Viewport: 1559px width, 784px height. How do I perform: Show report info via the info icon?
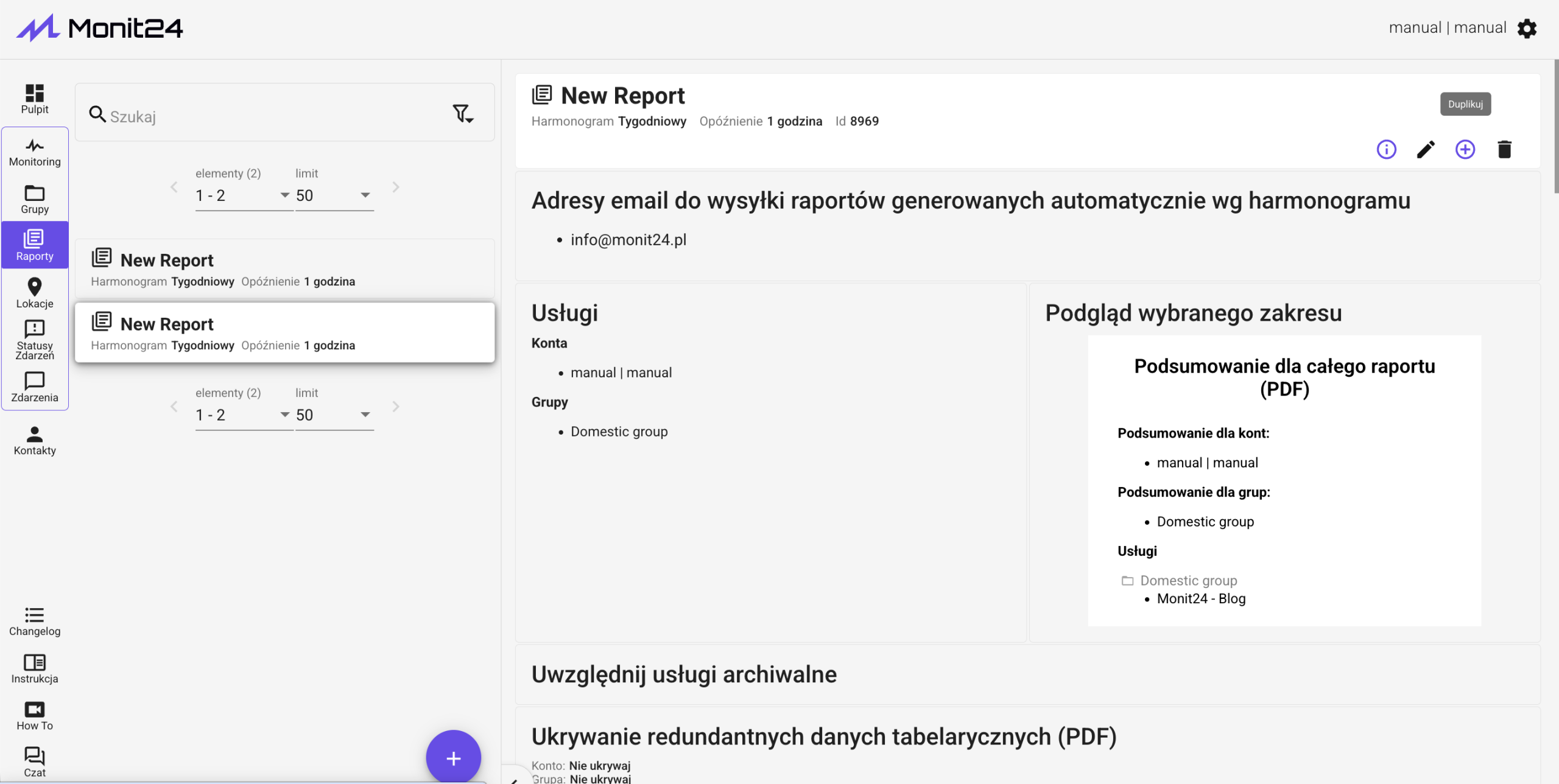[x=1387, y=149]
